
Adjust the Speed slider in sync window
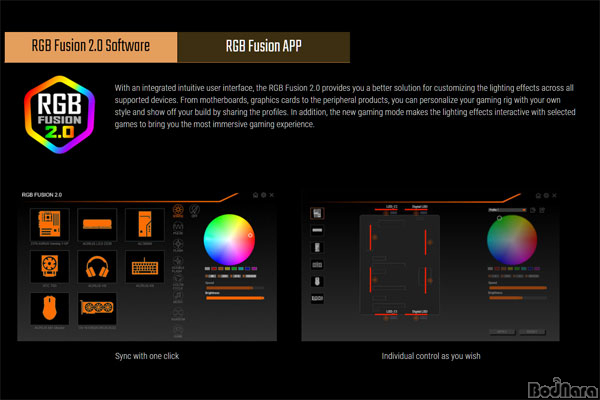point(235,287)
